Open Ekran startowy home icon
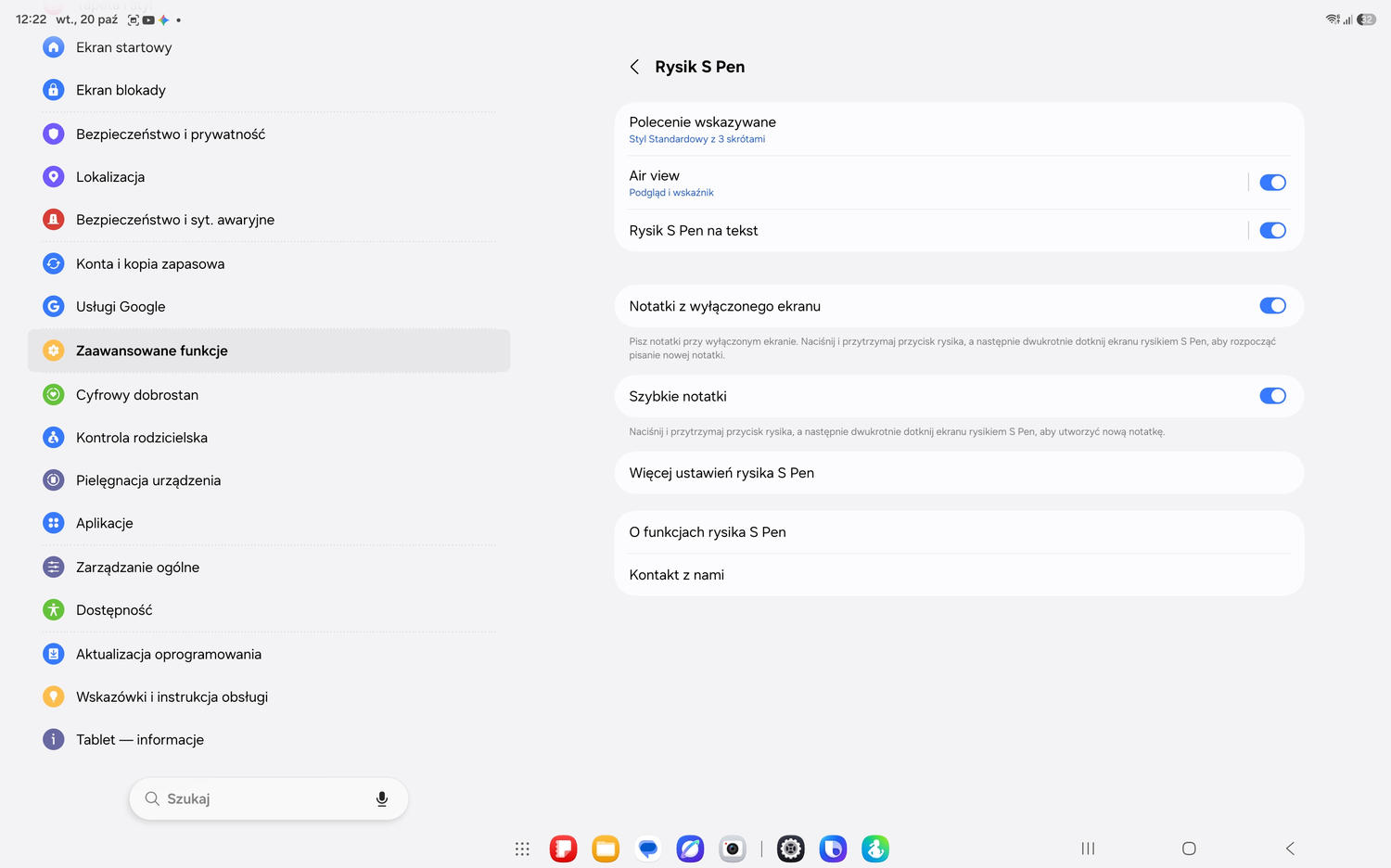 coord(54,47)
